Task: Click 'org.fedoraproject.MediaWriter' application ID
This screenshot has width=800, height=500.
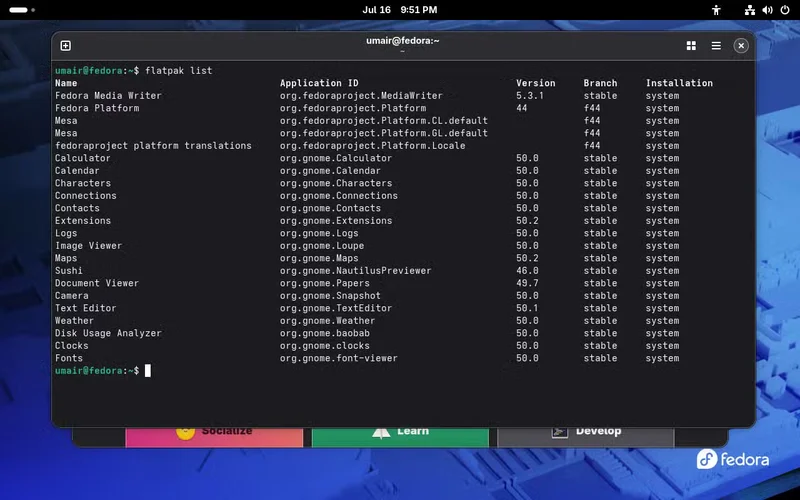Action: 361,95
